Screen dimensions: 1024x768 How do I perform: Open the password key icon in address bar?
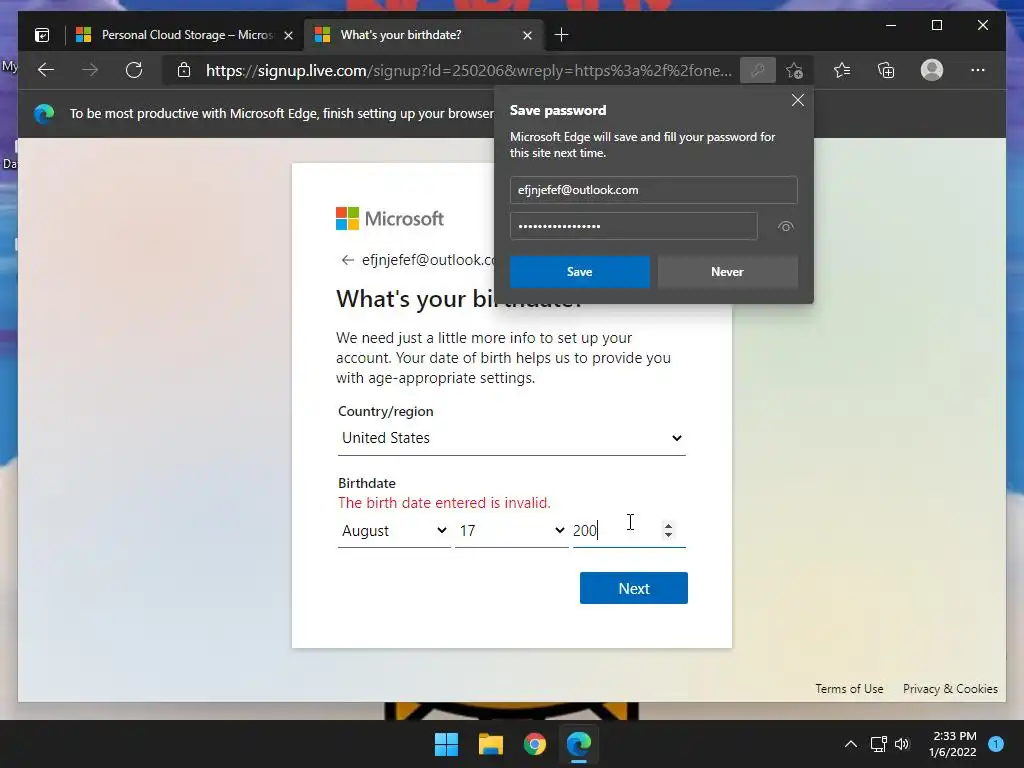[x=758, y=70]
